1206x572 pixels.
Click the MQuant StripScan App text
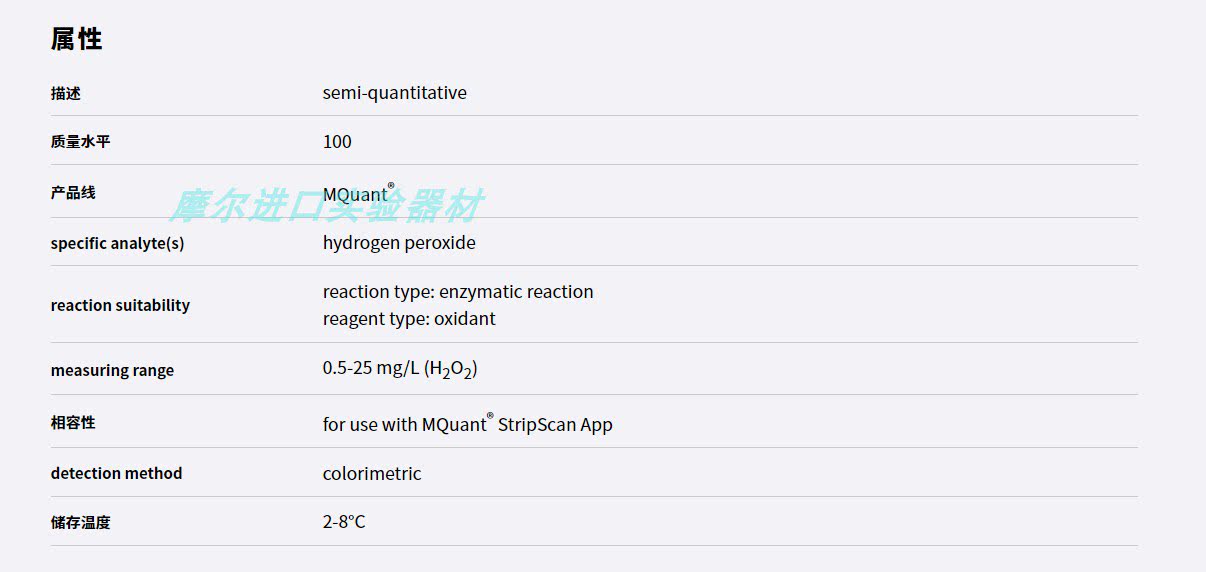[x=517, y=424]
